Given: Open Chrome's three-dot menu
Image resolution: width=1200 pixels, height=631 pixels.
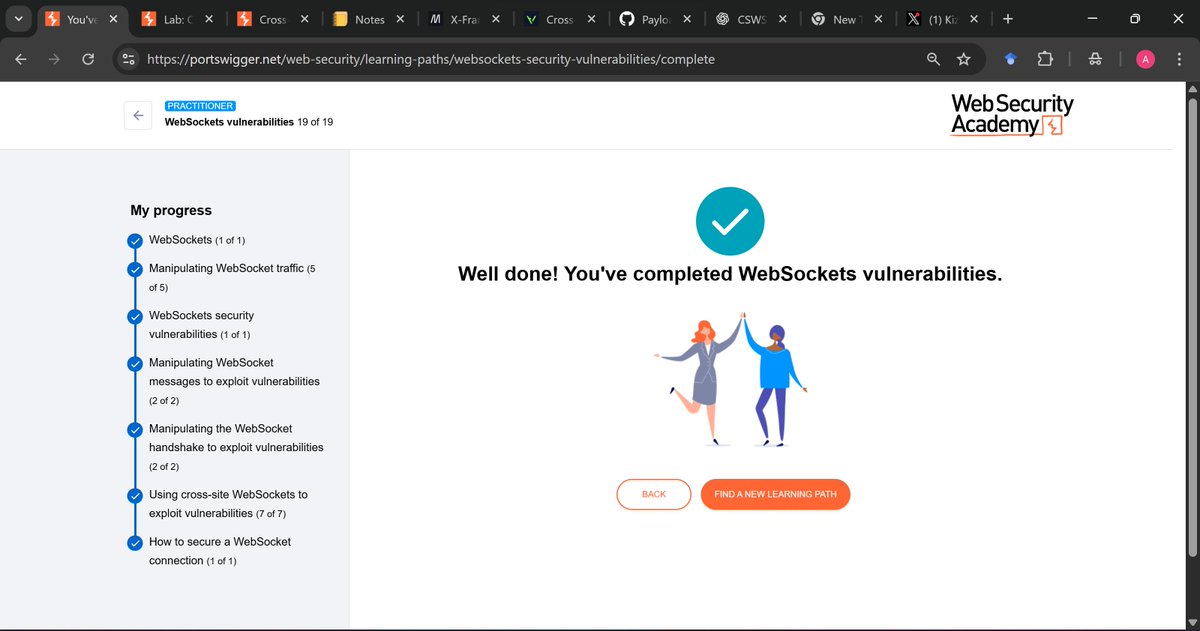Looking at the screenshot, I should [x=1180, y=59].
